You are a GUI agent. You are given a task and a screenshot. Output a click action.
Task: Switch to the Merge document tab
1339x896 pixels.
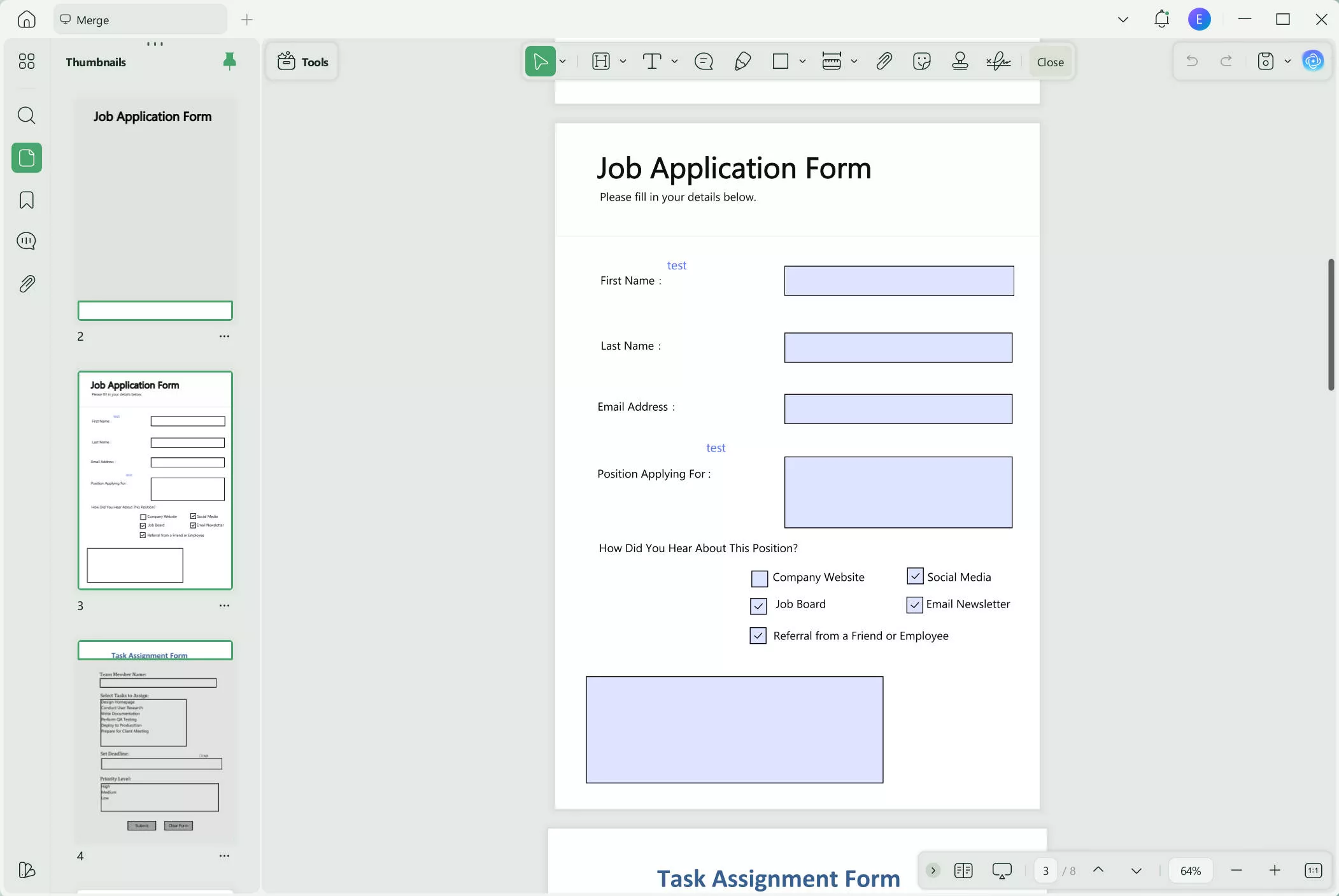pyautogui.click(x=139, y=19)
